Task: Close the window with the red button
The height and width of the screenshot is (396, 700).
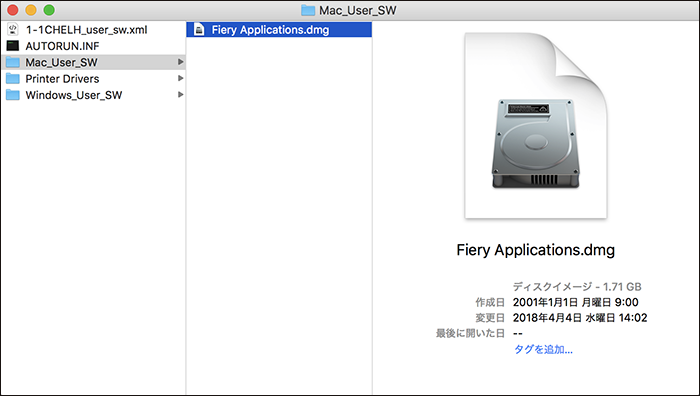Action: (x=13, y=10)
